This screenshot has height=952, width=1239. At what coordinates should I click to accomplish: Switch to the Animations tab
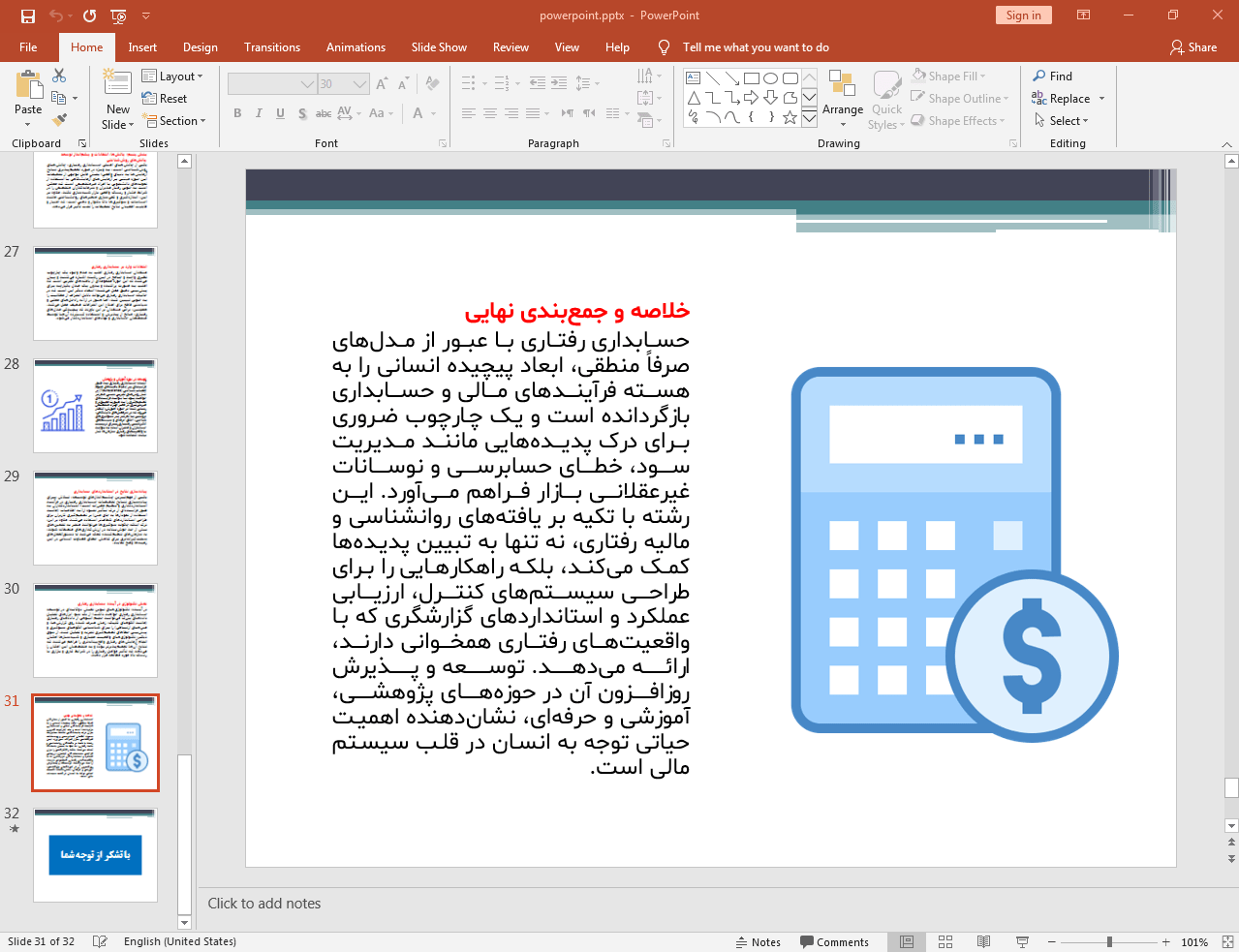(x=356, y=47)
